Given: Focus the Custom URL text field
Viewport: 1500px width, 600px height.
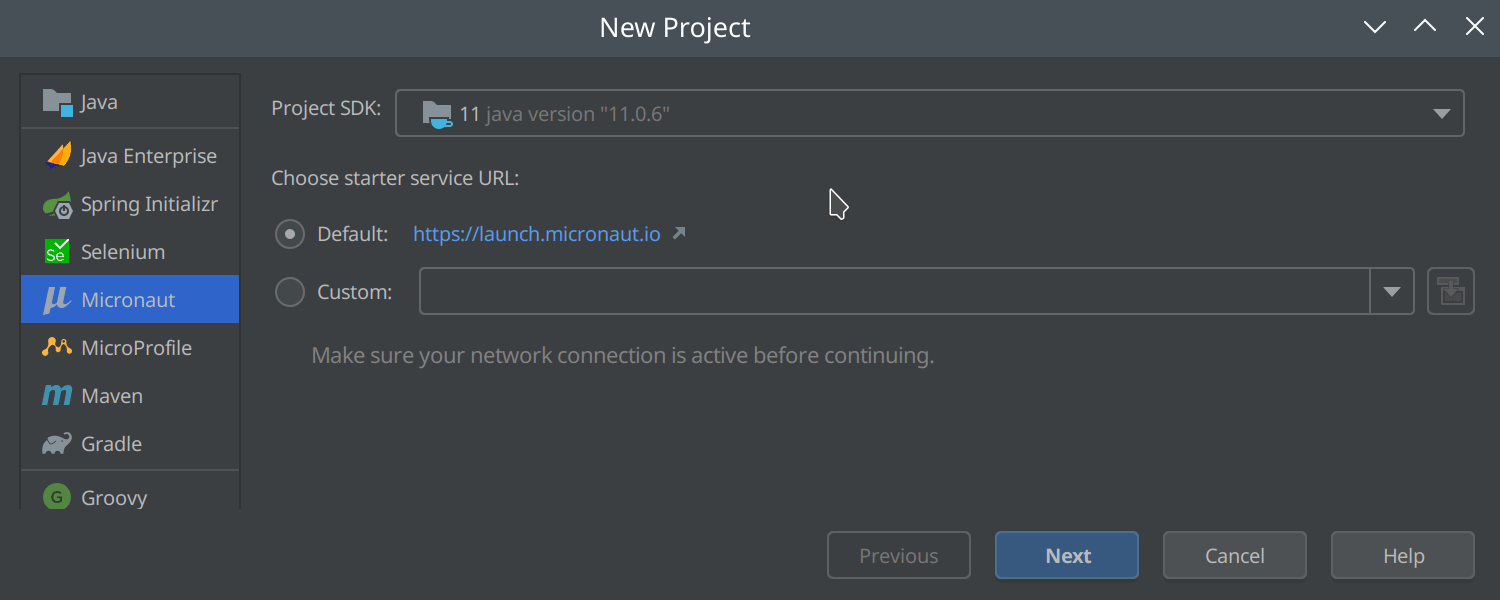Looking at the screenshot, I should (x=895, y=291).
